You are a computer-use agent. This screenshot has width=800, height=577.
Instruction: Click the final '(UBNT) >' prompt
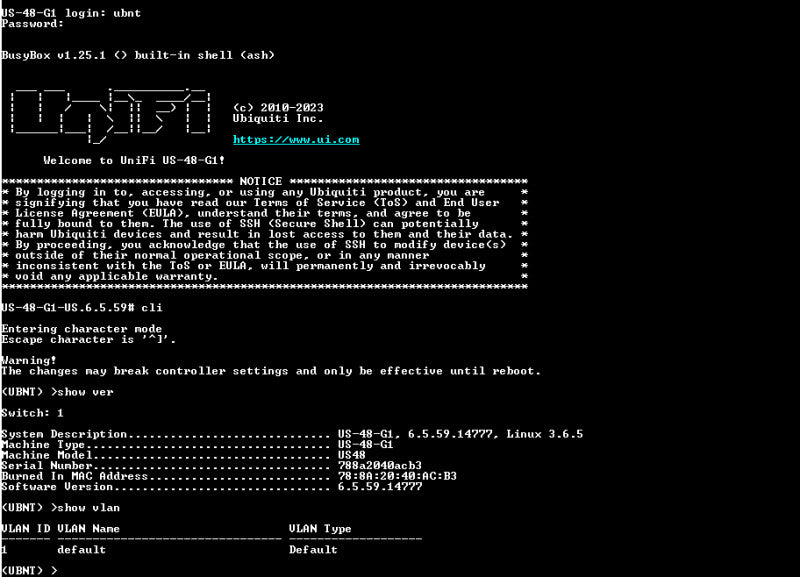tap(29, 570)
